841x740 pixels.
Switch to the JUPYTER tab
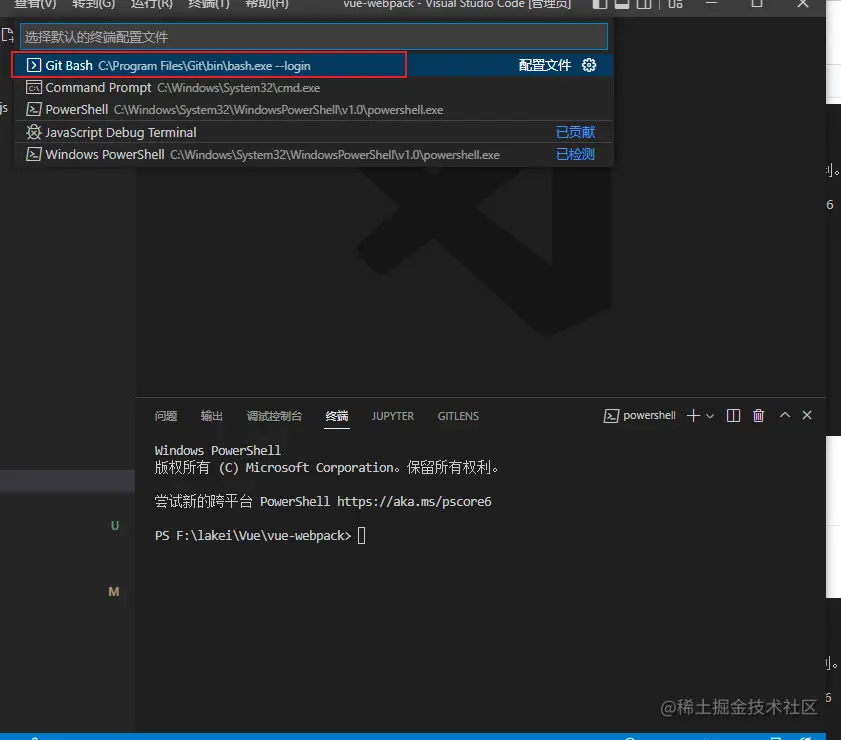point(393,416)
